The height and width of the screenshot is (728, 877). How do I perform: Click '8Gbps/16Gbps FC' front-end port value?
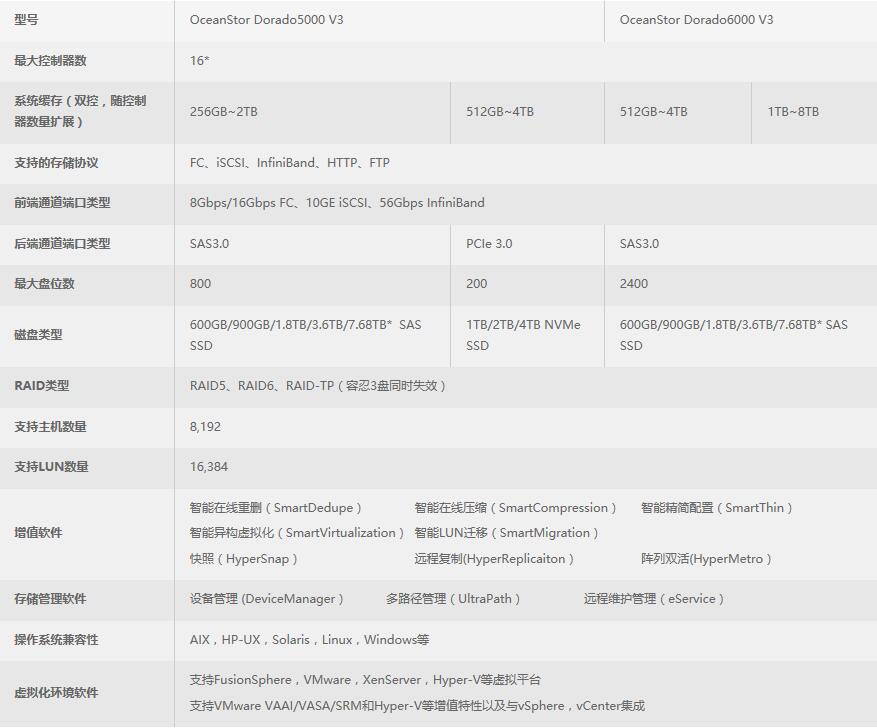(242, 202)
